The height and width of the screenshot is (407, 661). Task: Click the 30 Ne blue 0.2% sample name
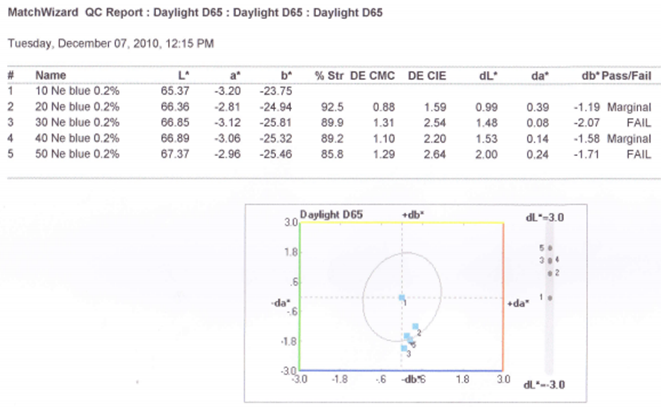tap(77, 121)
